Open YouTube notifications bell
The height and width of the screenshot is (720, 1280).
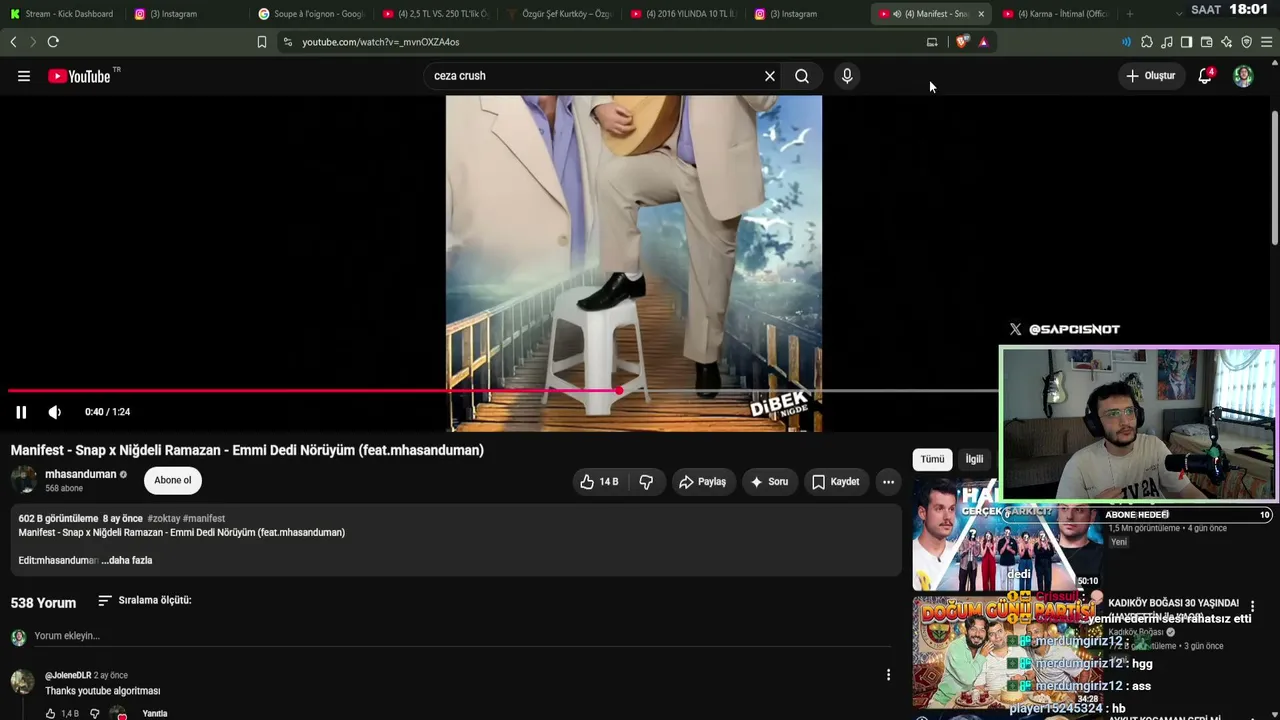(1206, 76)
